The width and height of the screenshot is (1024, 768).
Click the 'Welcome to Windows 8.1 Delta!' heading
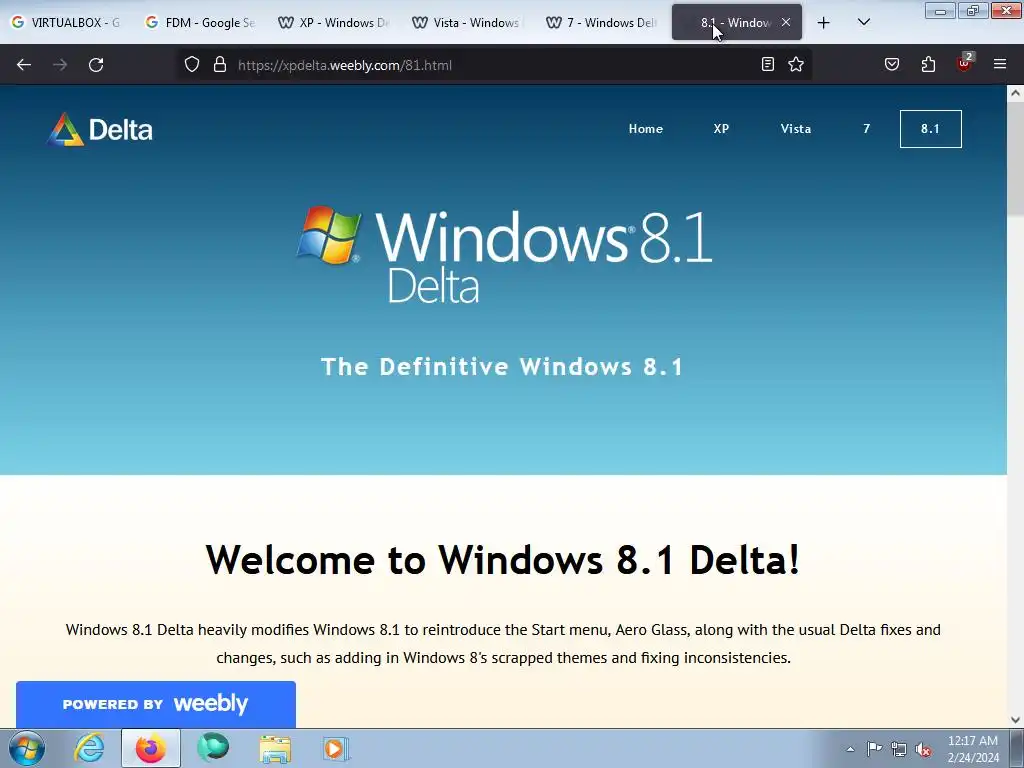(502, 560)
